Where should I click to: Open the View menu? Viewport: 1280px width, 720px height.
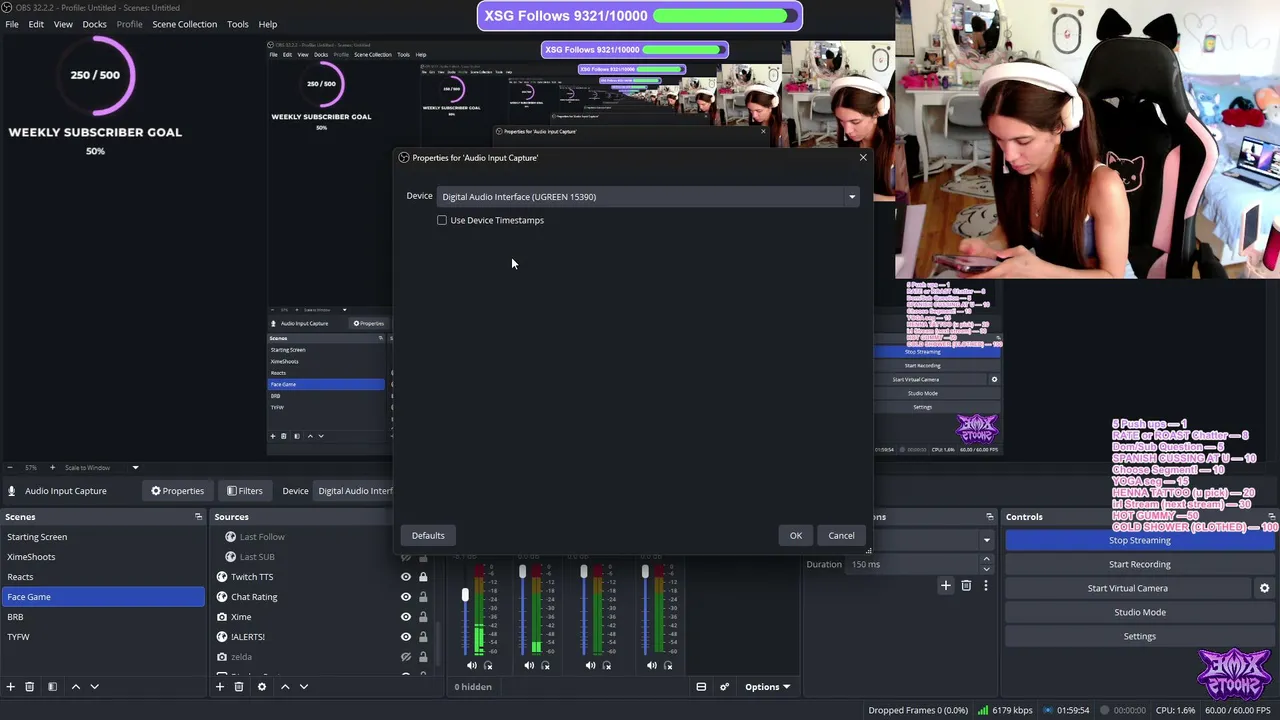pos(63,24)
